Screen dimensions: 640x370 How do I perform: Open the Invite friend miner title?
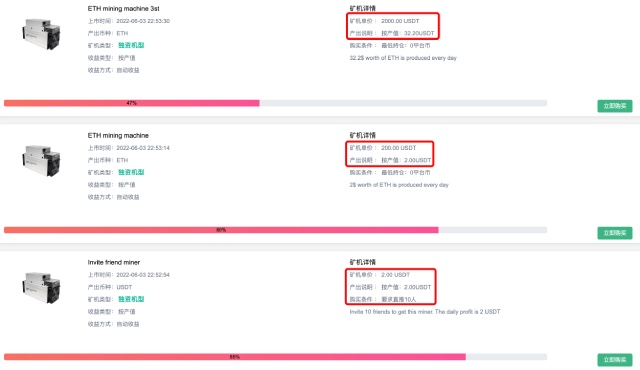point(113,262)
